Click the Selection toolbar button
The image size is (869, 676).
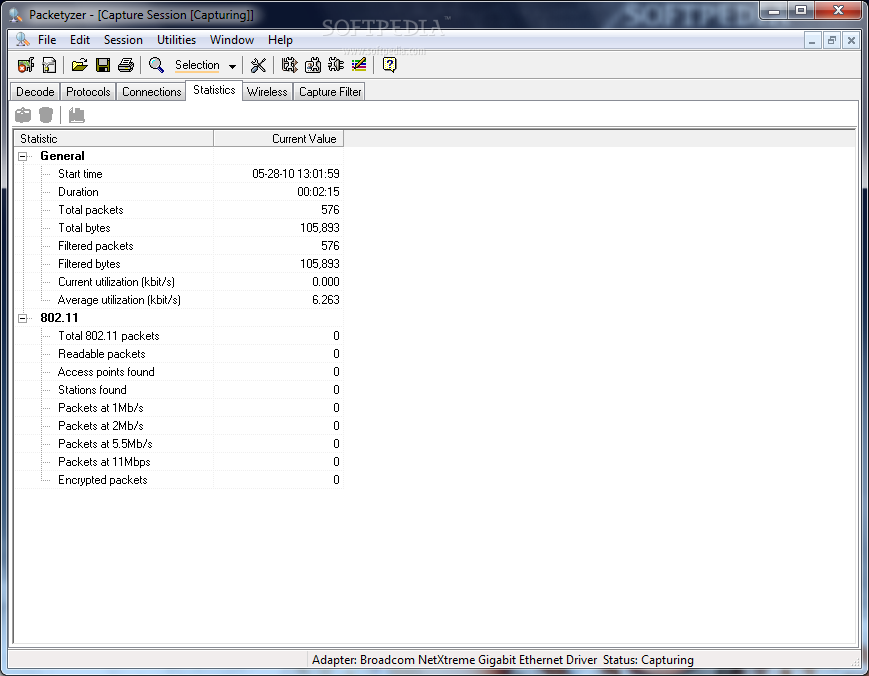[x=197, y=65]
